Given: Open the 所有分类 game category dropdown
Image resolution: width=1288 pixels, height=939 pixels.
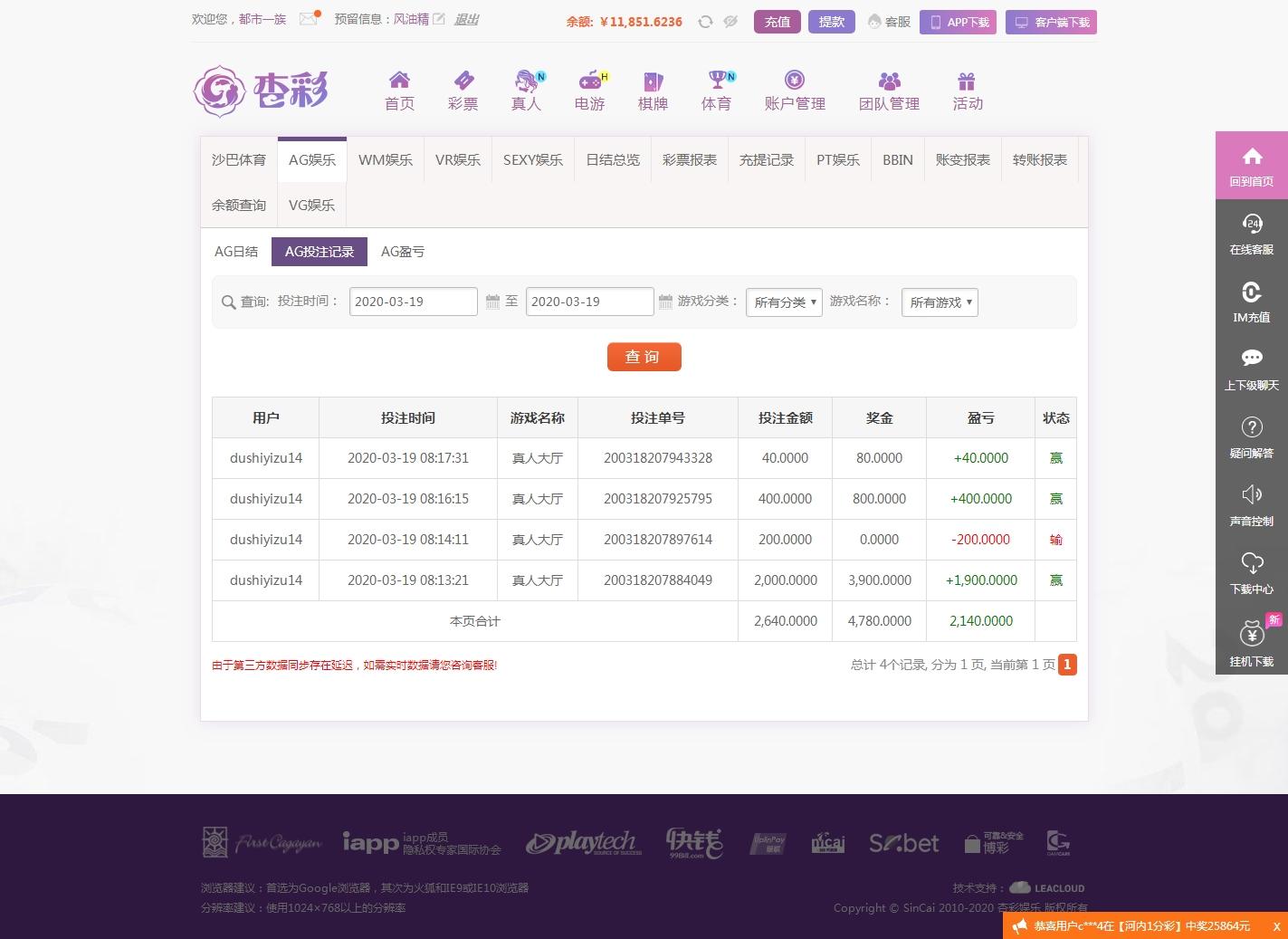Looking at the screenshot, I should (783, 302).
